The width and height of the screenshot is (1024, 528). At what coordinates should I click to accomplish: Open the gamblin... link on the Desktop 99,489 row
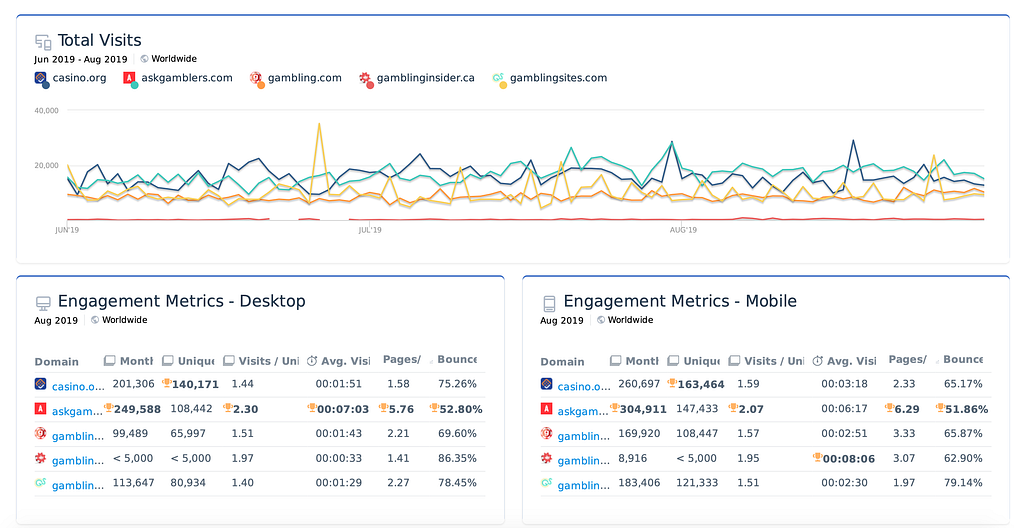click(78, 436)
